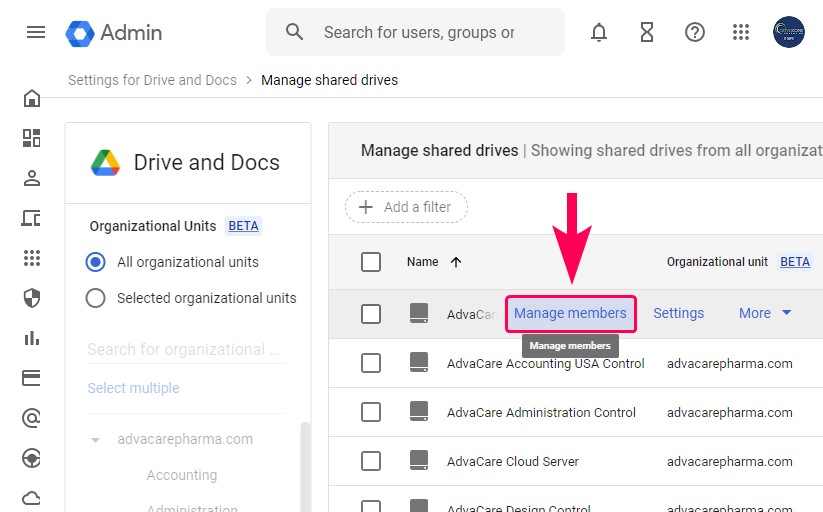Click Add a filter button
This screenshot has width=823, height=512.
click(x=406, y=207)
